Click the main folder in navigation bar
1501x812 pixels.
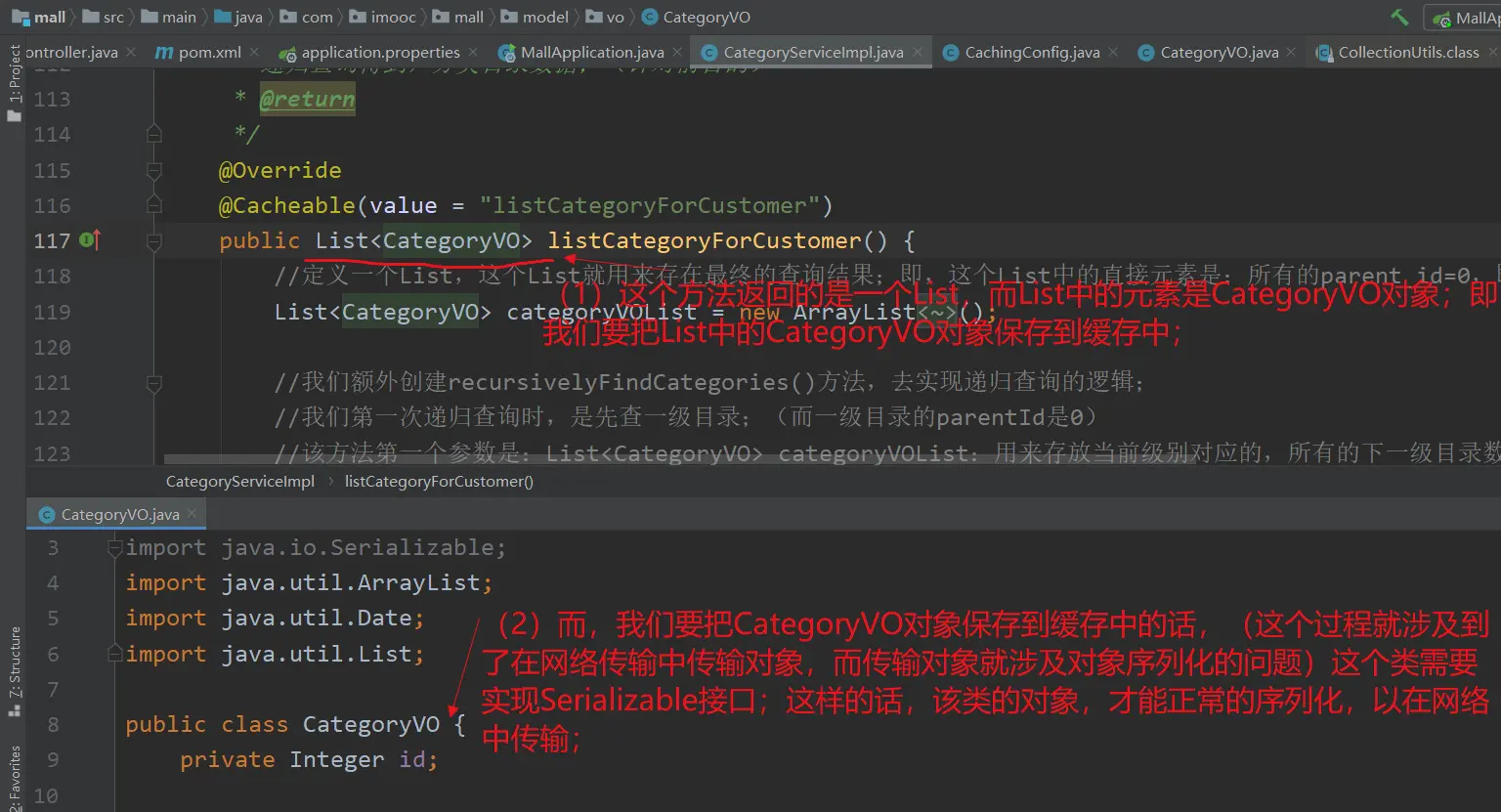169,17
